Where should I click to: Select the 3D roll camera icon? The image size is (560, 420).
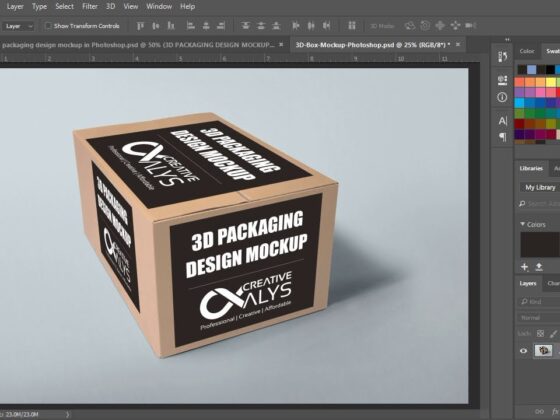click(x=425, y=26)
